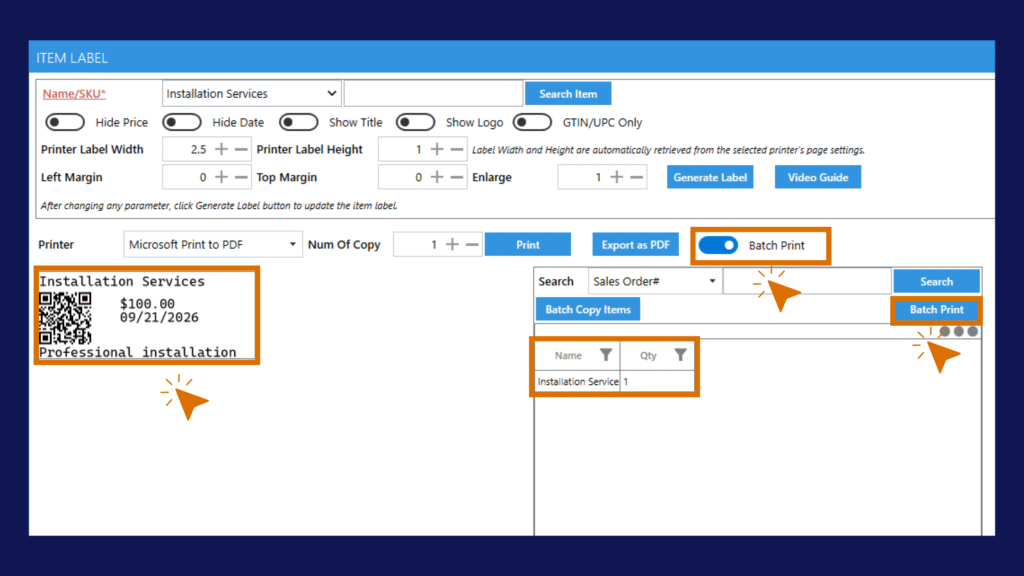The height and width of the screenshot is (576, 1024).
Task: Increase Enlarge value with plus icon
Action: click(616, 177)
